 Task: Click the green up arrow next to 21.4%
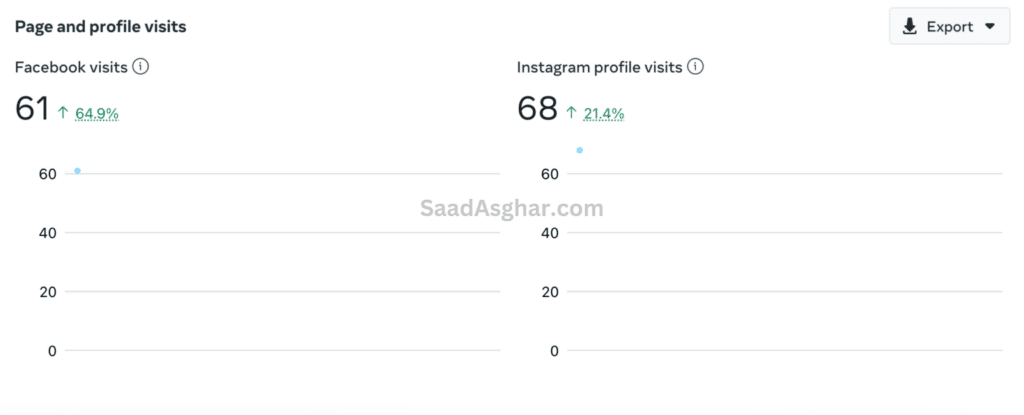571,112
